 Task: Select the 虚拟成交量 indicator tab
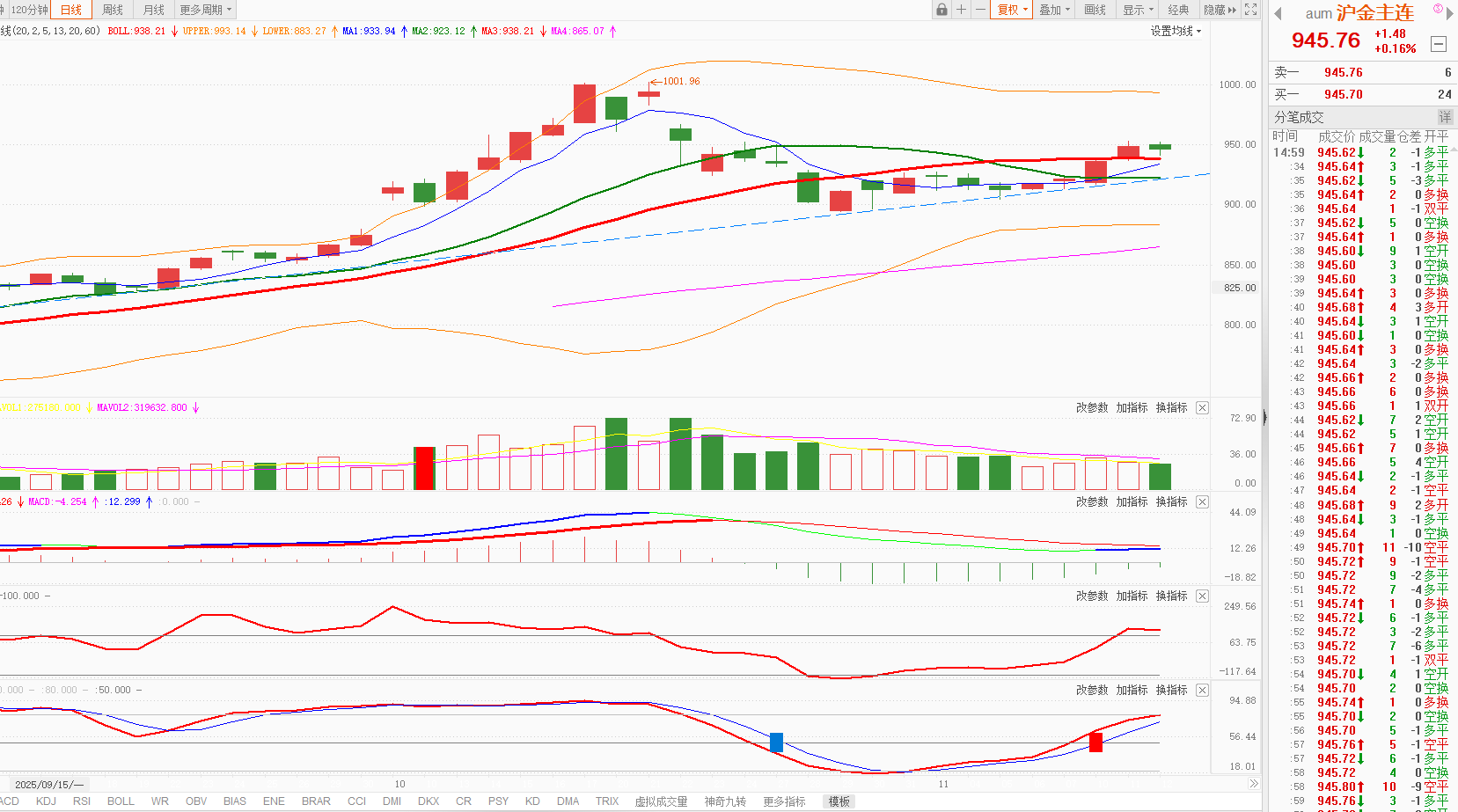(662, 801)
